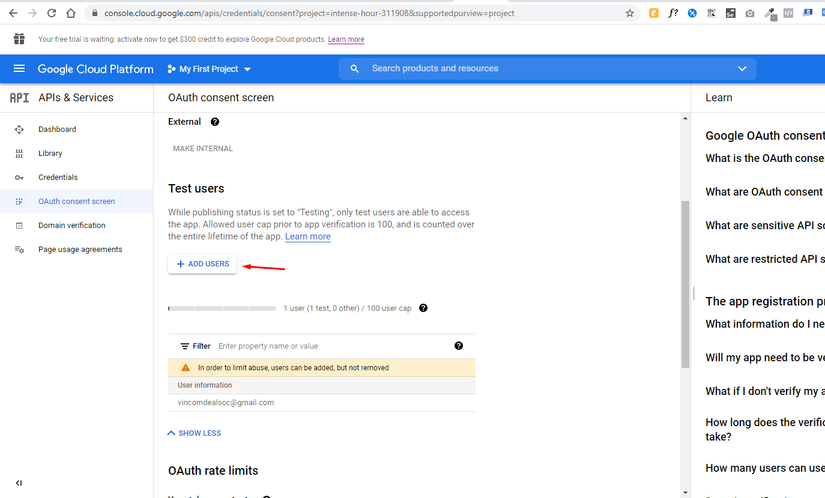Go back with the browser back arrow
Image resolution: width=825 pixels, height=498 pixels.
click(13, 13)
